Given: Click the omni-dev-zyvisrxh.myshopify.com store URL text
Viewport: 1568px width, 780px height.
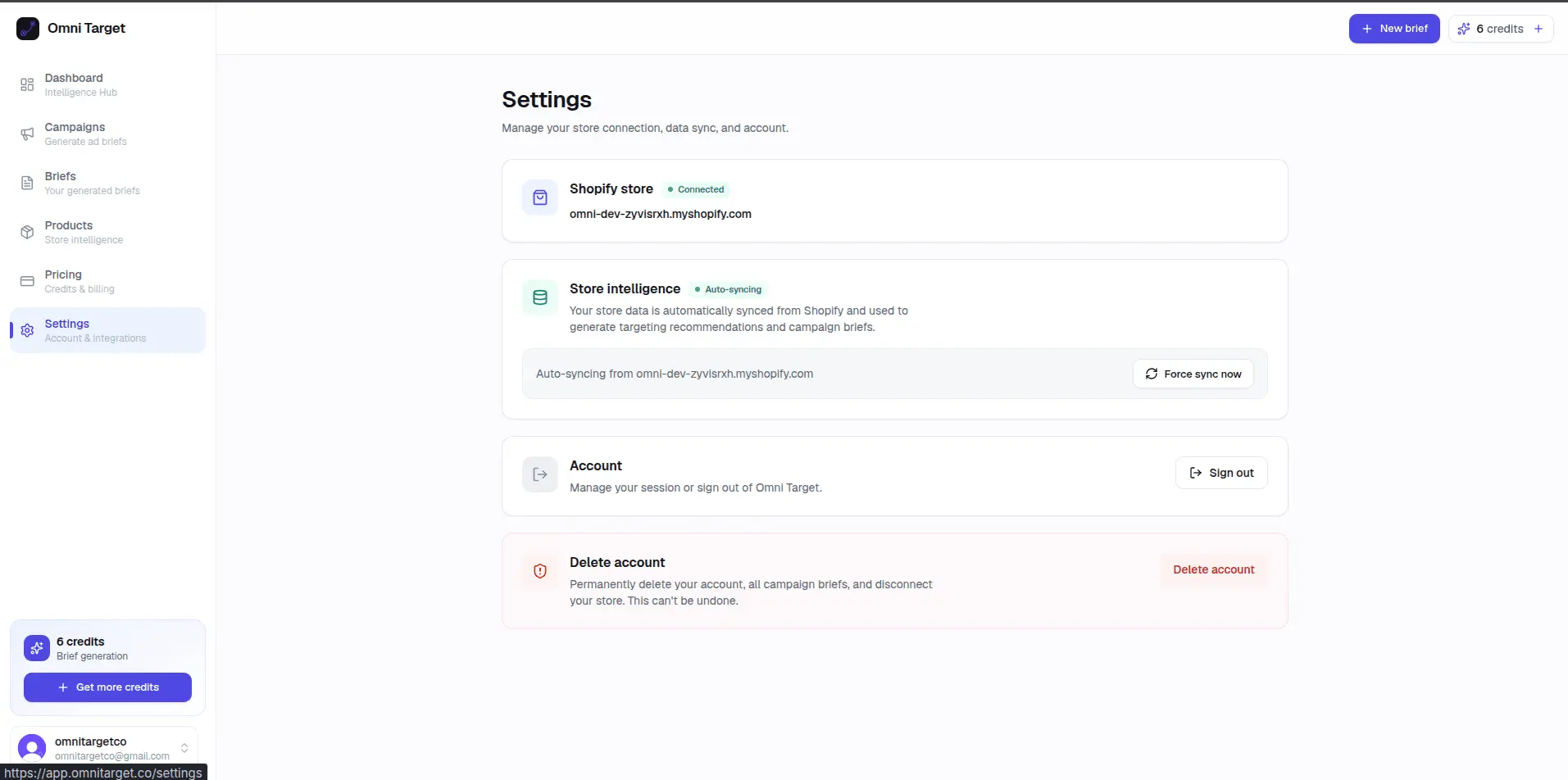Looking at the screenshot, I should [660, 214].
